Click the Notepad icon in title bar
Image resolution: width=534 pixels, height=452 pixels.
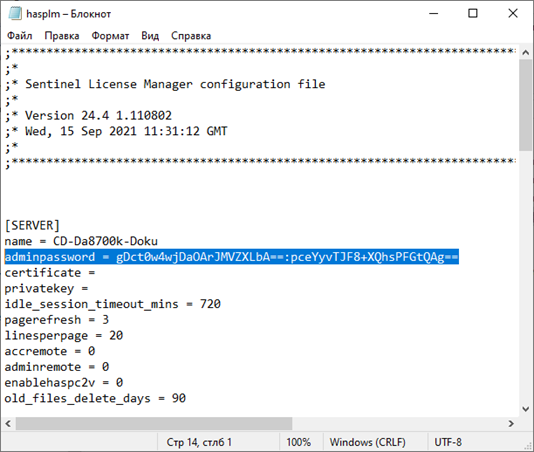pyautogui.click(x=14, y=13)
